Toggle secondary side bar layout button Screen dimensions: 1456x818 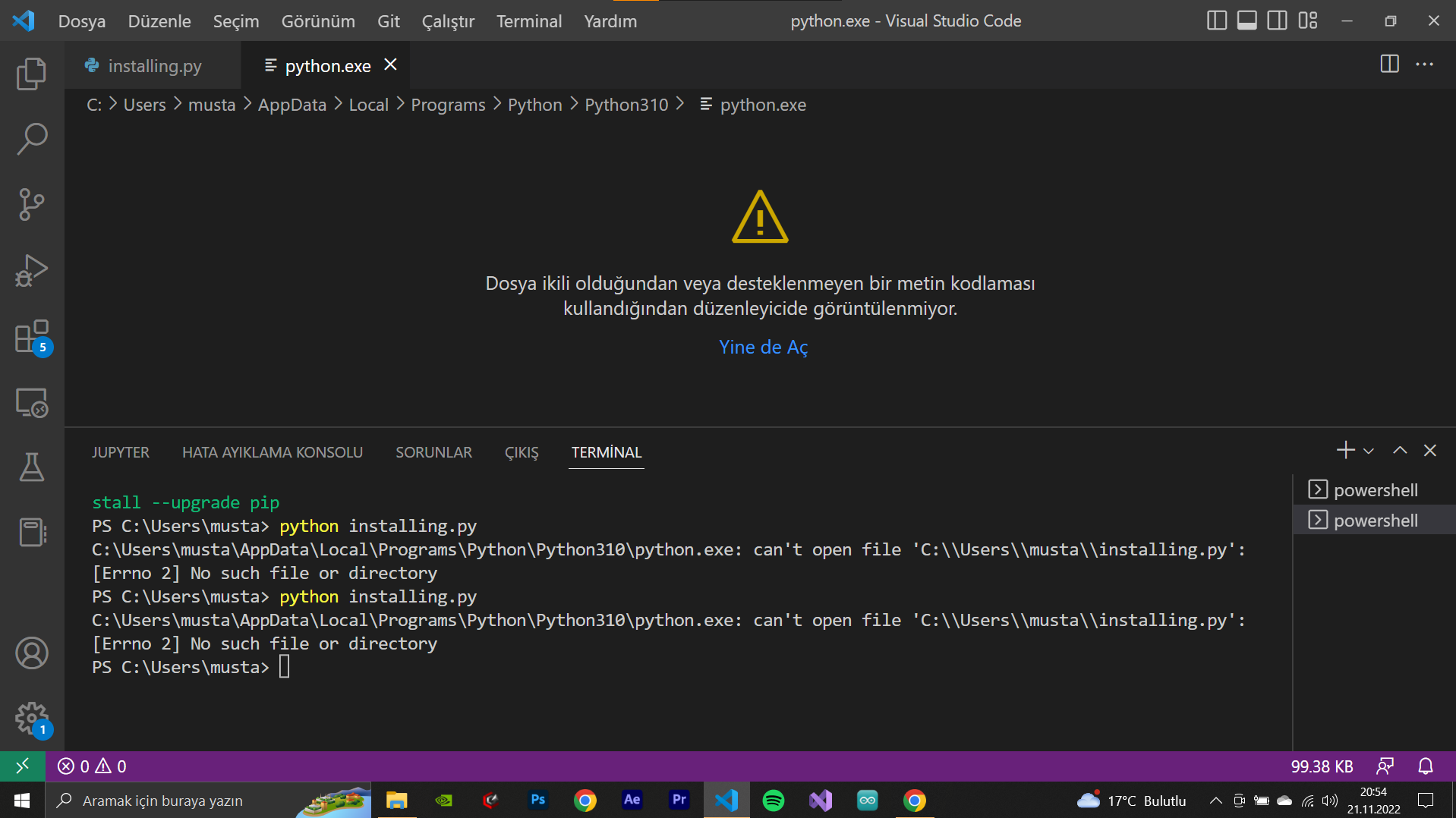(1278, 20)
